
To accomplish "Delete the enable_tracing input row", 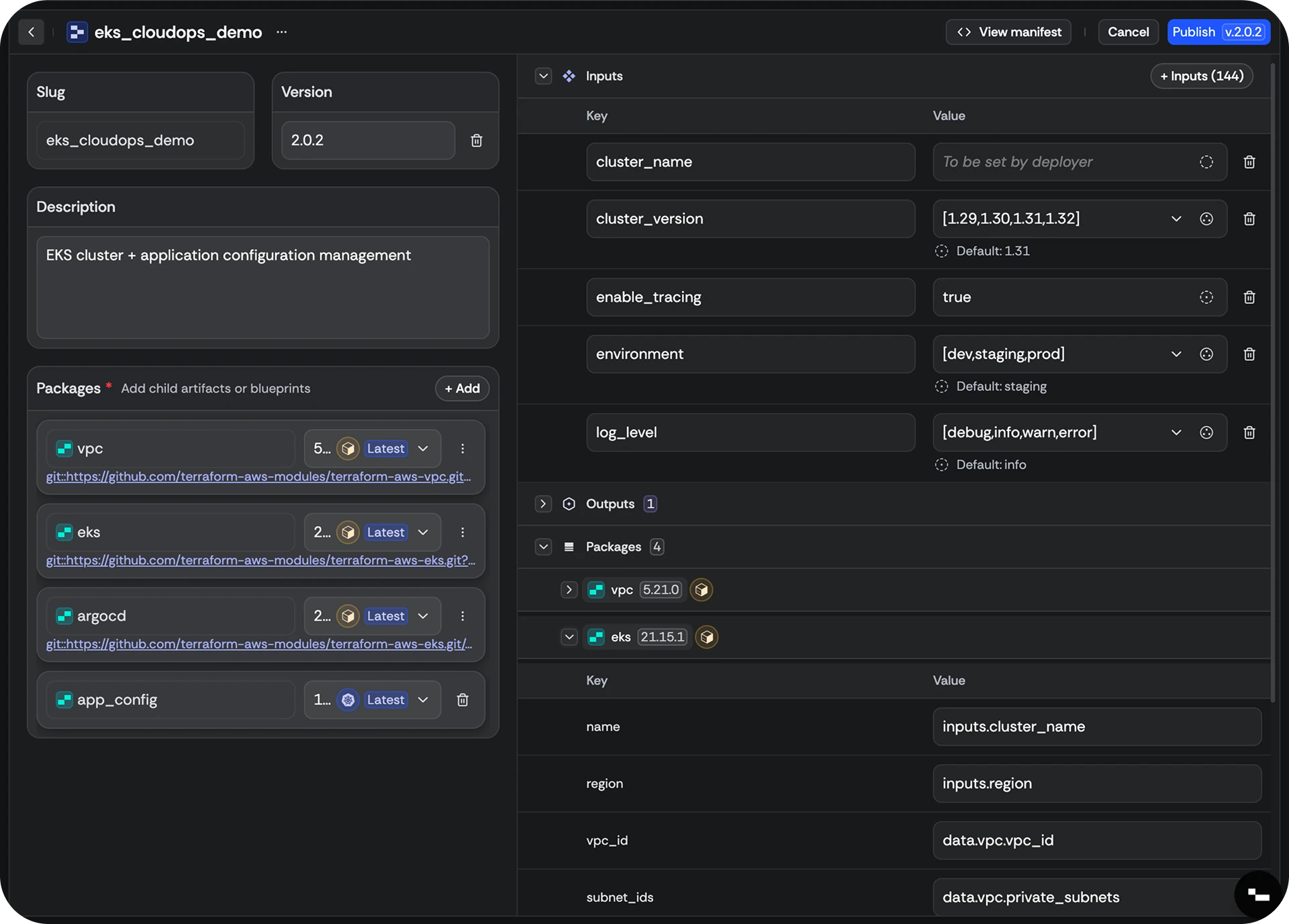I will [1249, 297].
